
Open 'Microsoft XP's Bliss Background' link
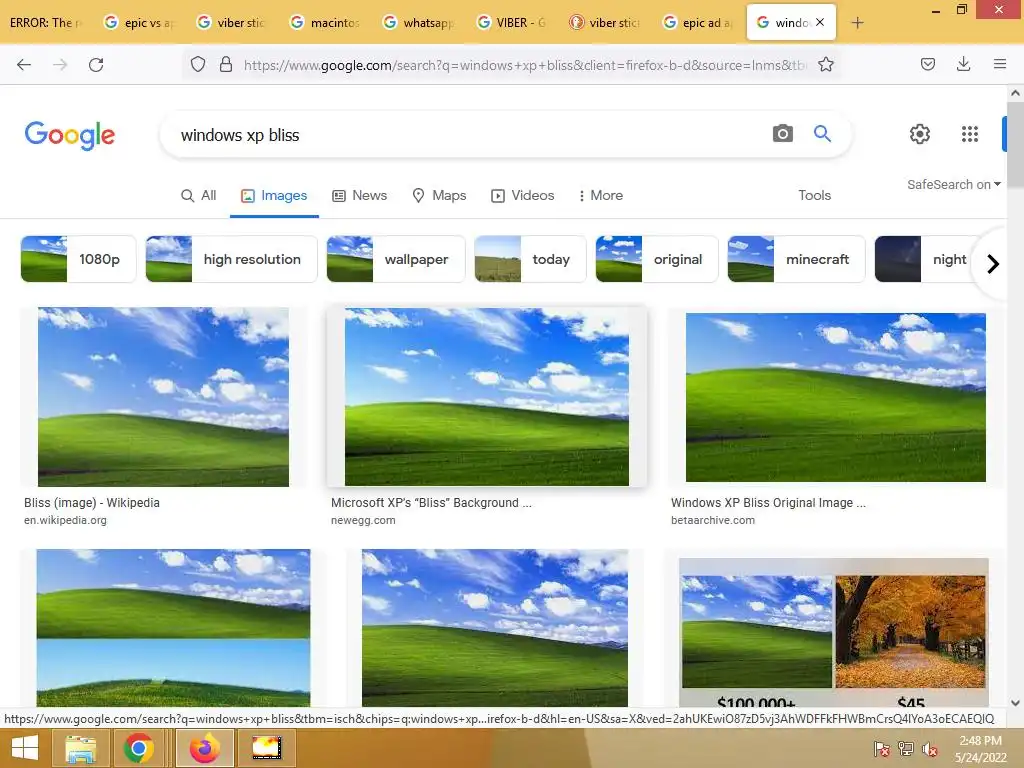pos(431,503)
